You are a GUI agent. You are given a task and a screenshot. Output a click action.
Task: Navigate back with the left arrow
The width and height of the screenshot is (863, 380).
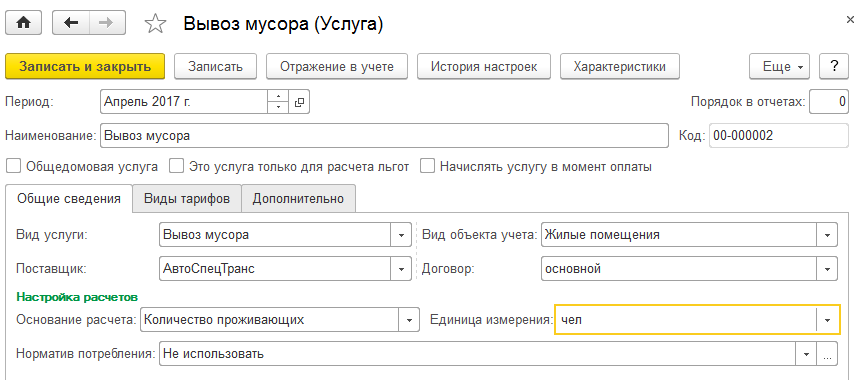pos(72,23)
